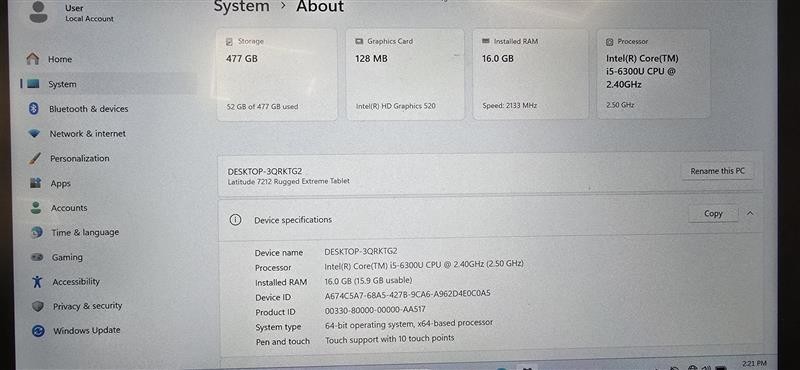This screenshot has width=800, height=370.
Task: Click the info icon beside Device specifications
Action: pos(235,220)
